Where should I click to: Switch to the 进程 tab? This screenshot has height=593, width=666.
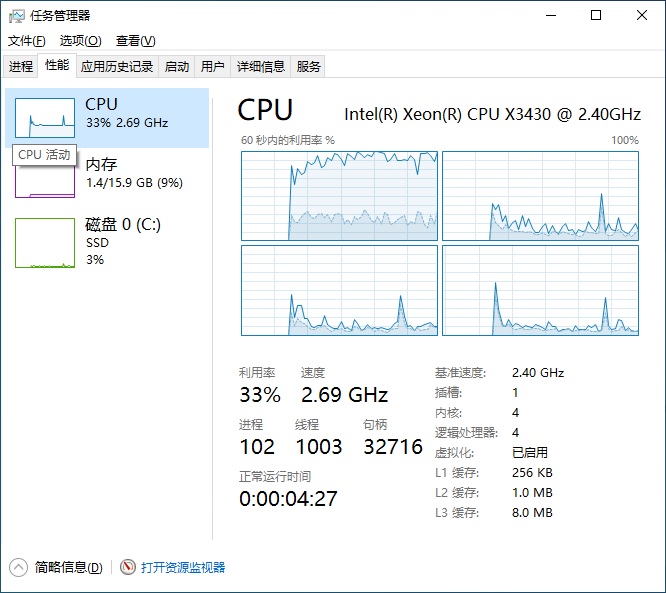[x=21, y=67]
